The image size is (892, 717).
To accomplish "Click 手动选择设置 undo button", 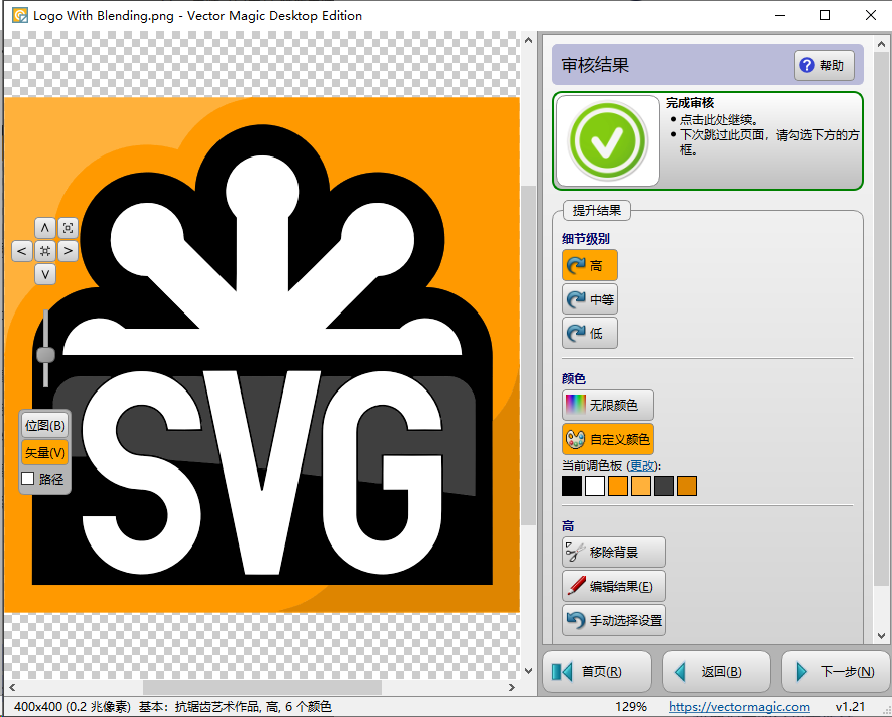I will (x=613, y=620).
